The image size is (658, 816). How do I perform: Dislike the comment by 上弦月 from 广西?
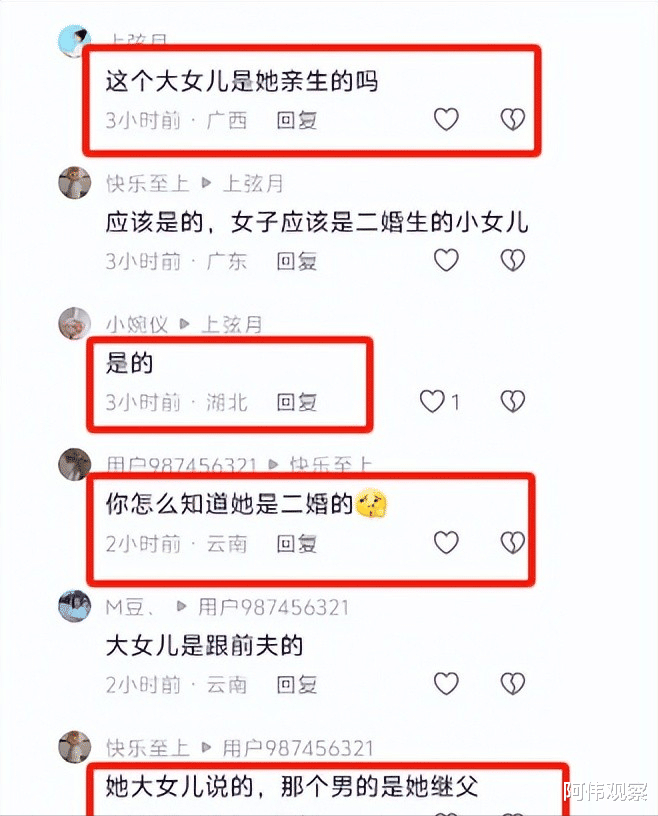[513, 119]
